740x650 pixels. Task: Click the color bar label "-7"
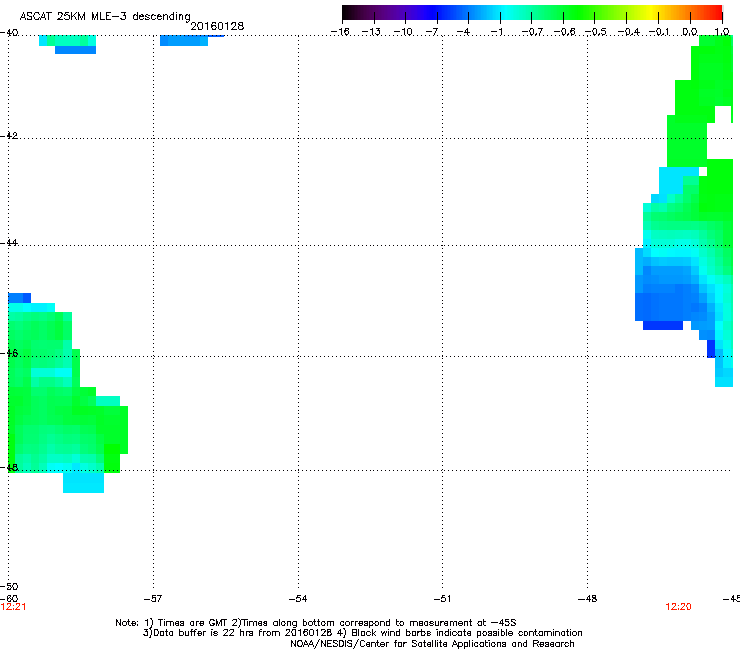coord(432,32)
